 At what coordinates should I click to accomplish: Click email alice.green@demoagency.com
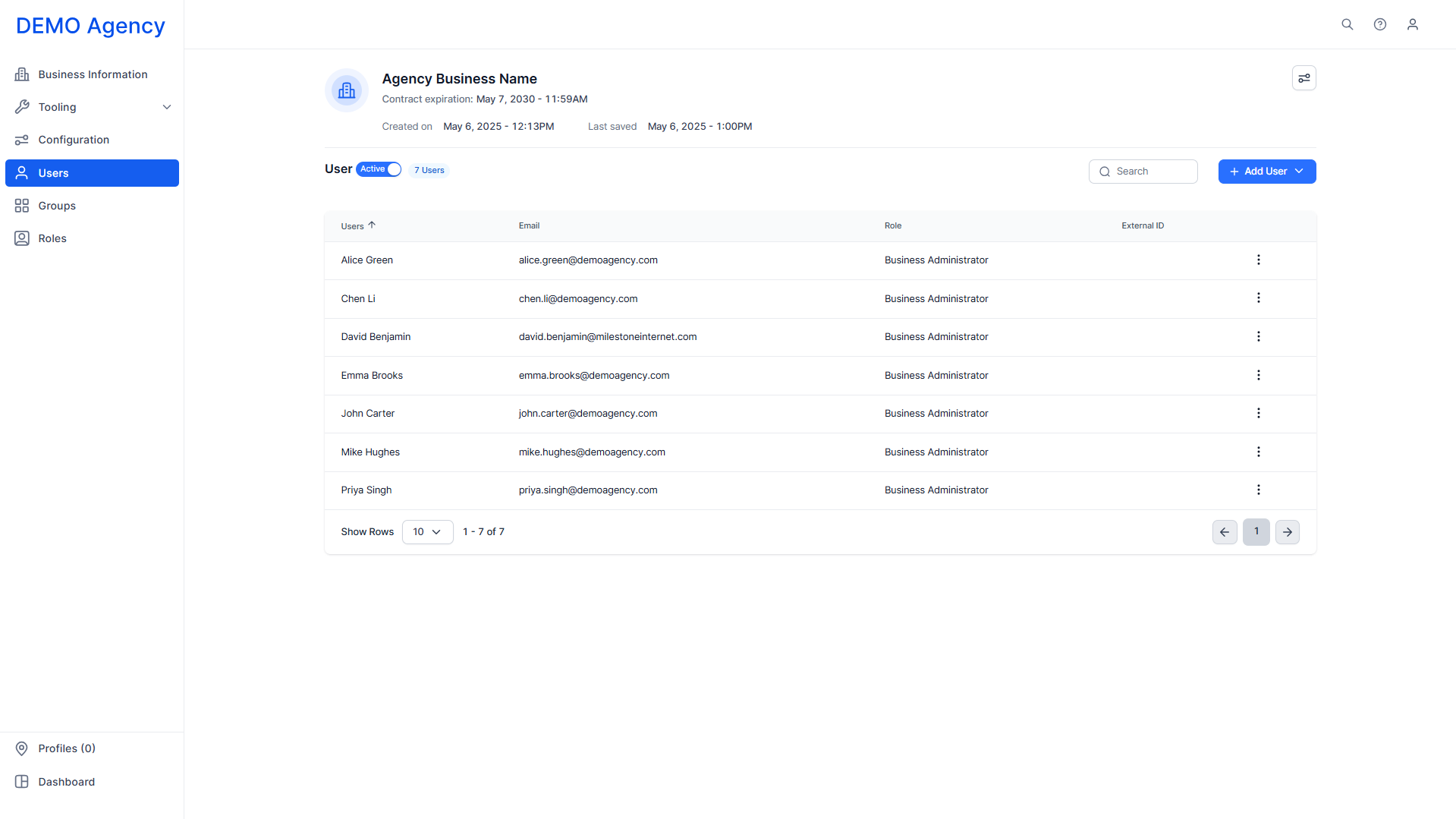coord(588,260)
